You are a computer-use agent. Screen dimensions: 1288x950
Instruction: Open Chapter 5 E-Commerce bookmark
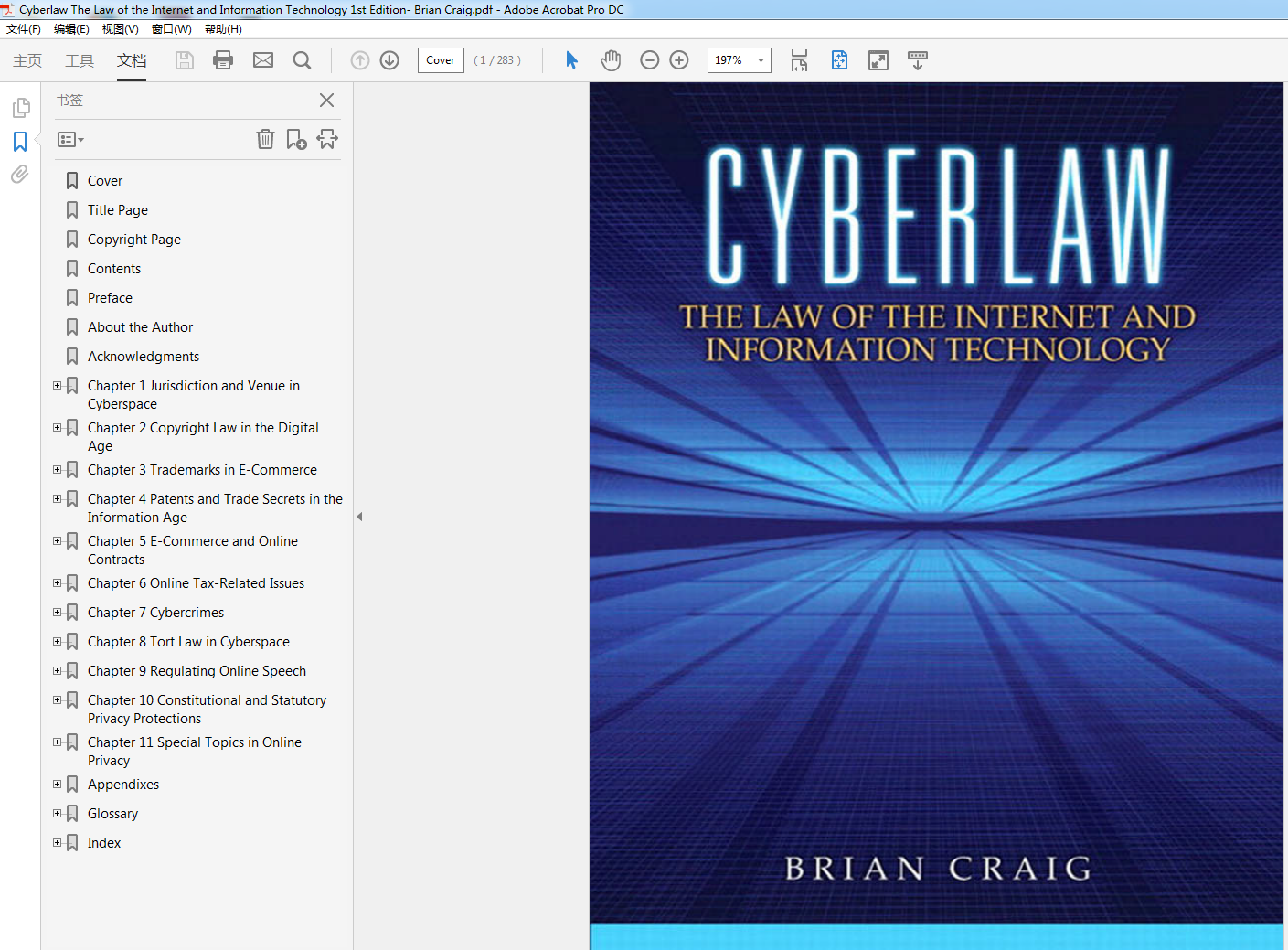[193, 550]
